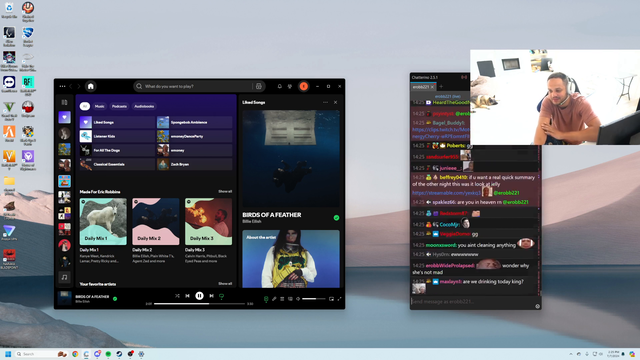
Task: Open the play Queue icon
Action: [282, 299]
